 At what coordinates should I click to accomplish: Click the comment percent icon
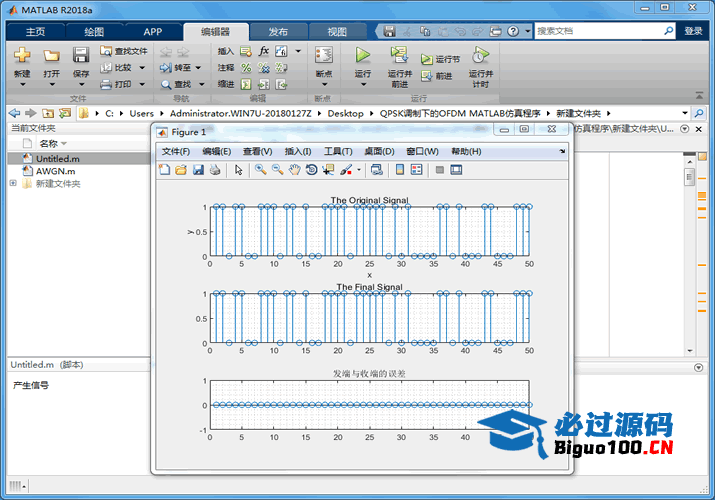pos(246,67)
